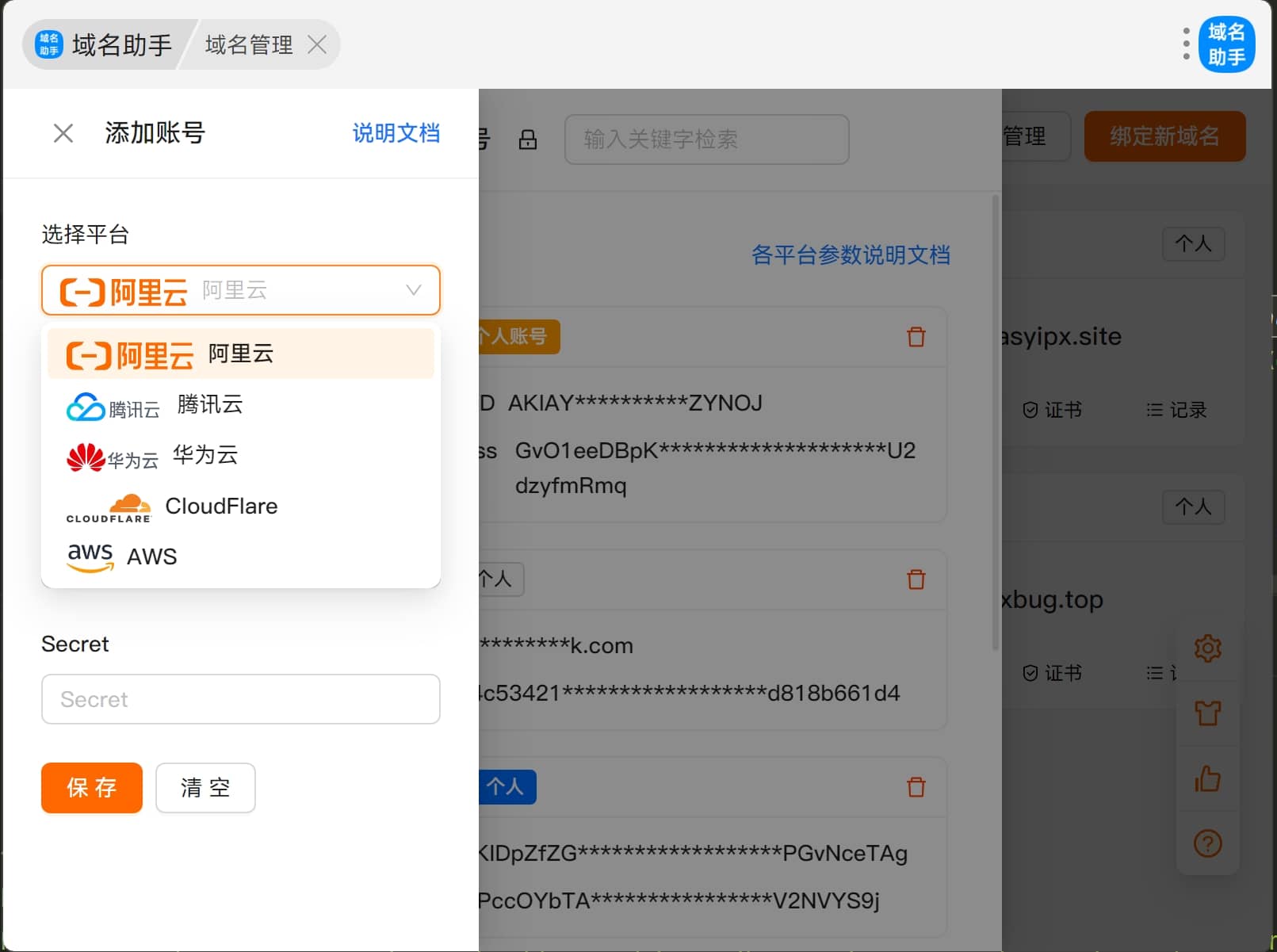Select 腾讯云 from platform list
1277x952 pixels.
(240, 405)
